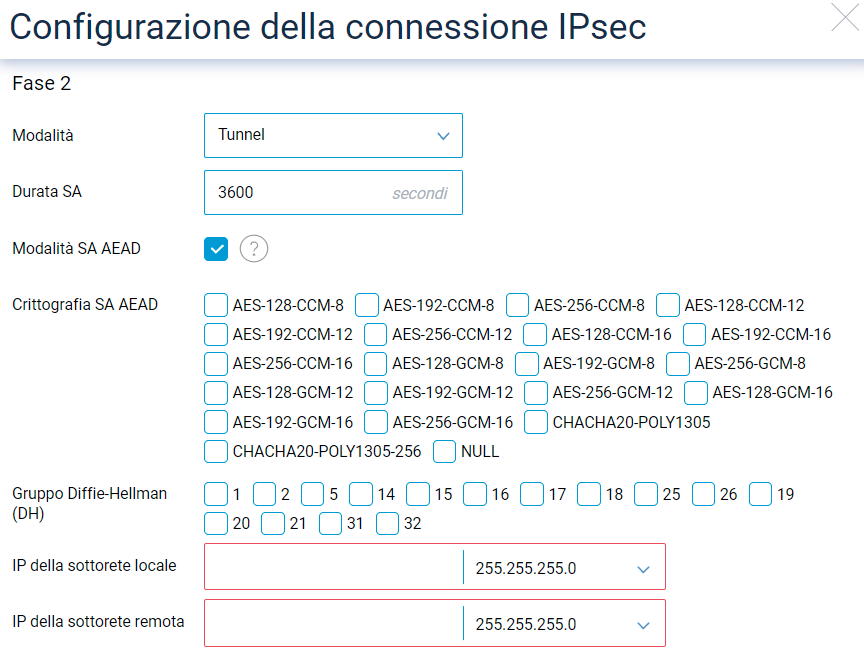
Task: Check Diffie-Hellman group 19
Action: [x=761, y=494]
